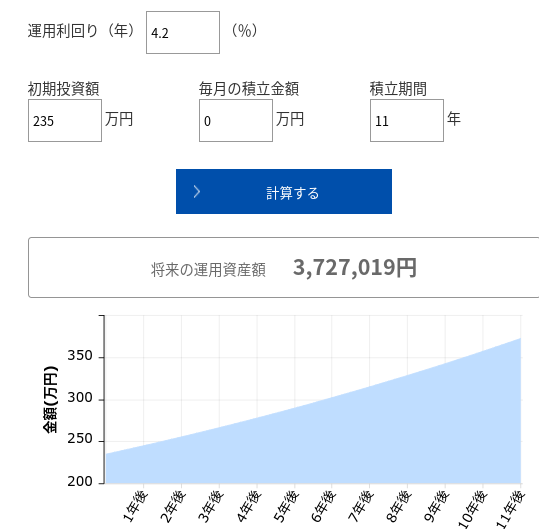Click the 5年後 axis label
This screenshot has width=539, height=529.
tap(286, 507)
